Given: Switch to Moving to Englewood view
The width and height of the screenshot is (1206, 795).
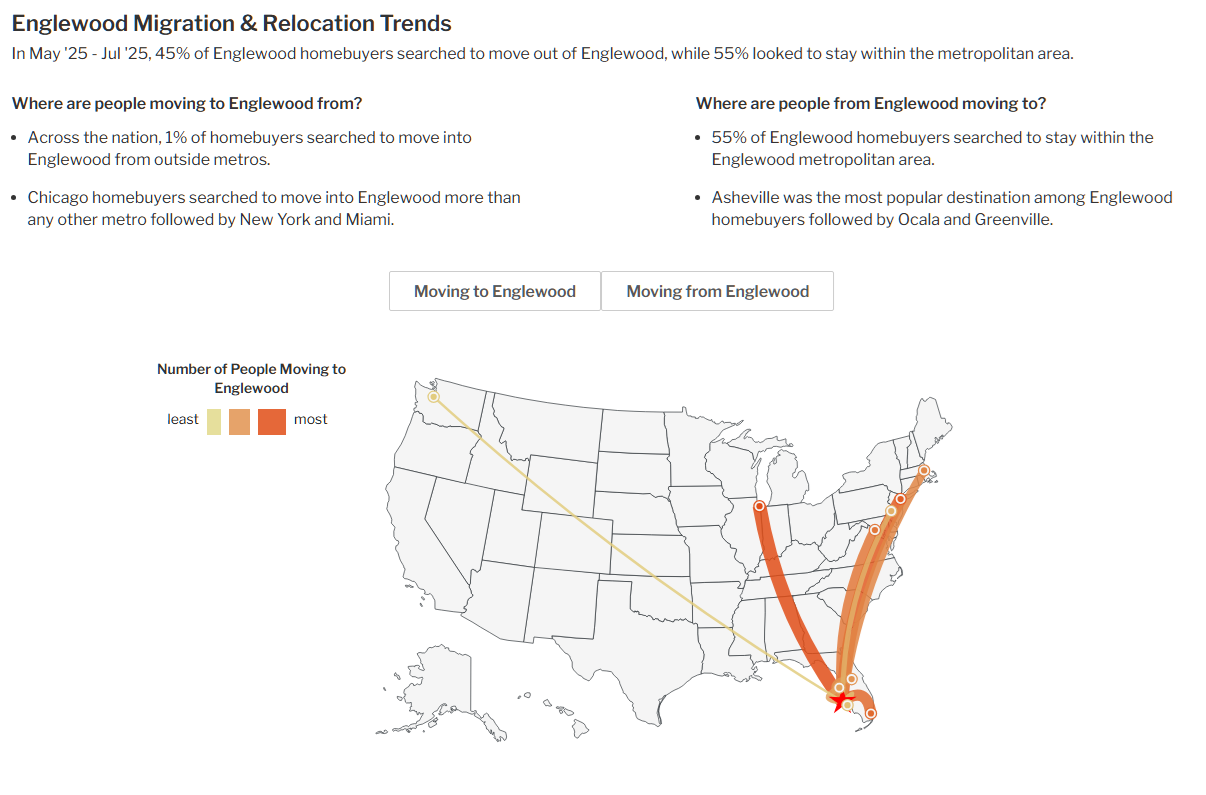Looking at the screenshot, I should (x=495, y=291).
